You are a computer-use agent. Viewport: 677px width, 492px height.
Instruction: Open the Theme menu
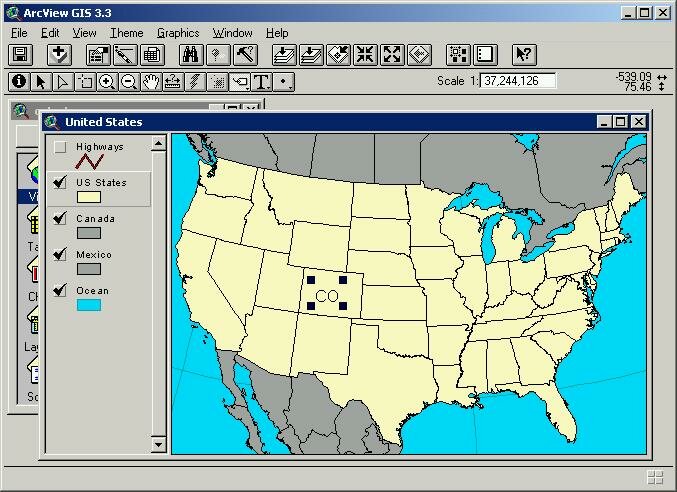pyautogui.click(x=127, y=33)
